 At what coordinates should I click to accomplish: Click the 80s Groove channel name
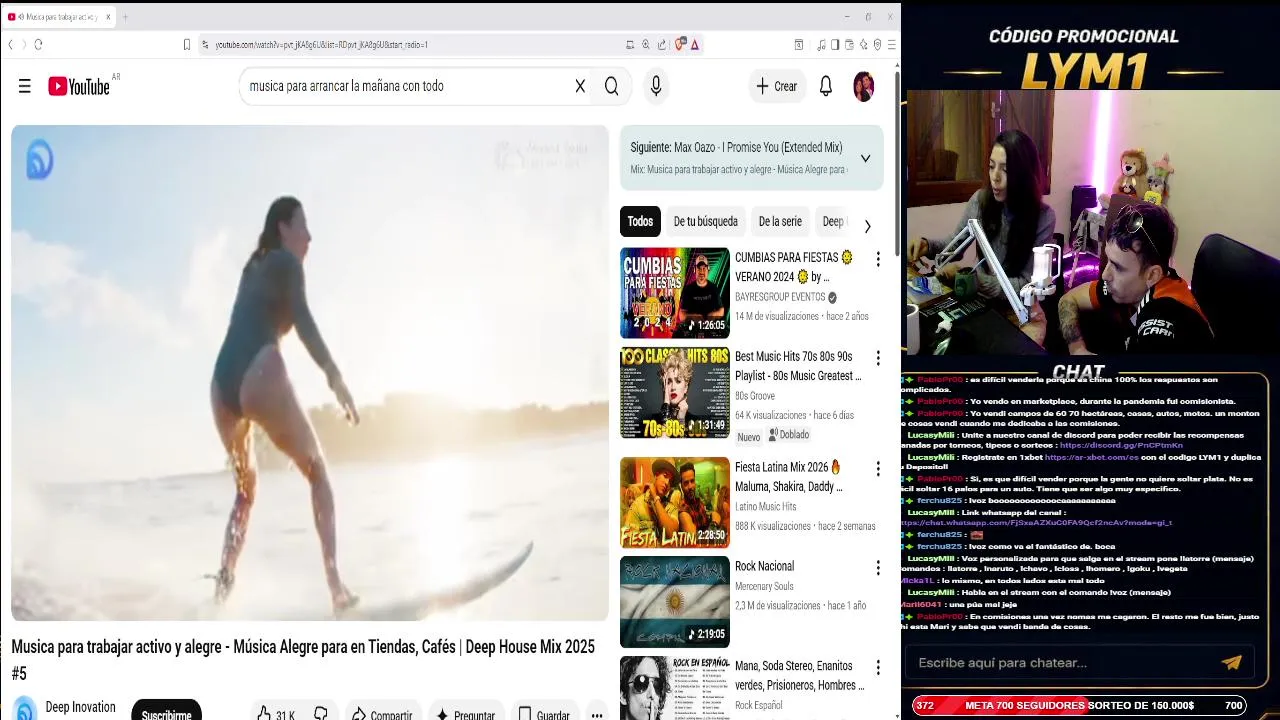pyautogui.click(x=755, y=396)
